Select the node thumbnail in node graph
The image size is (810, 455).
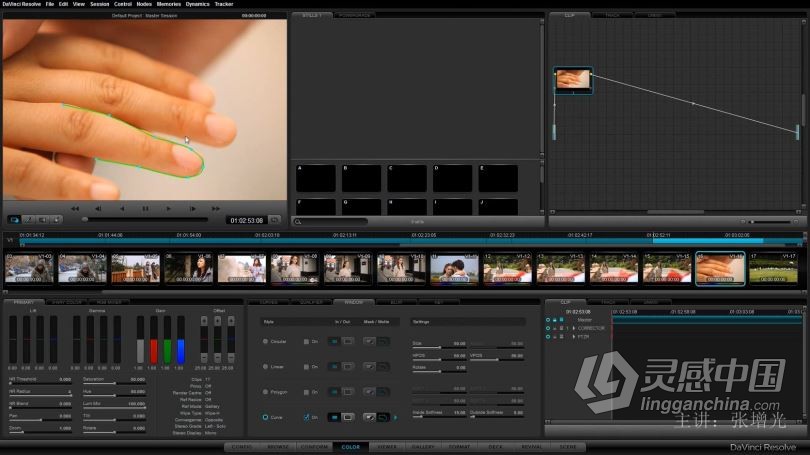[573, 80]
